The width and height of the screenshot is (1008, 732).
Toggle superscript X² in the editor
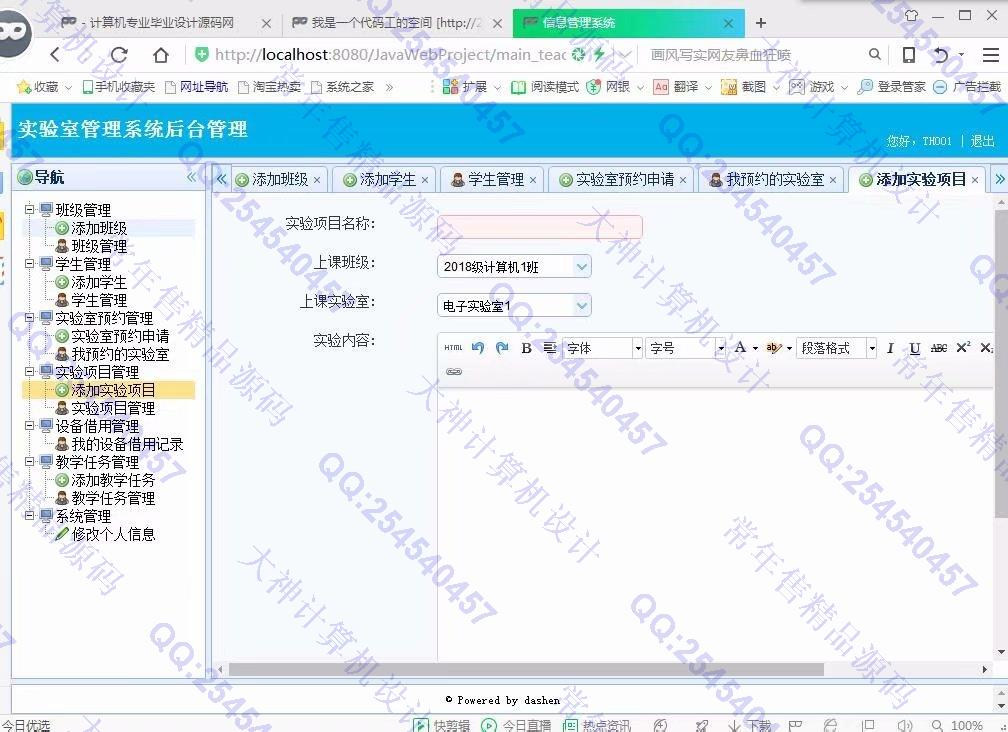click(963, 348)
